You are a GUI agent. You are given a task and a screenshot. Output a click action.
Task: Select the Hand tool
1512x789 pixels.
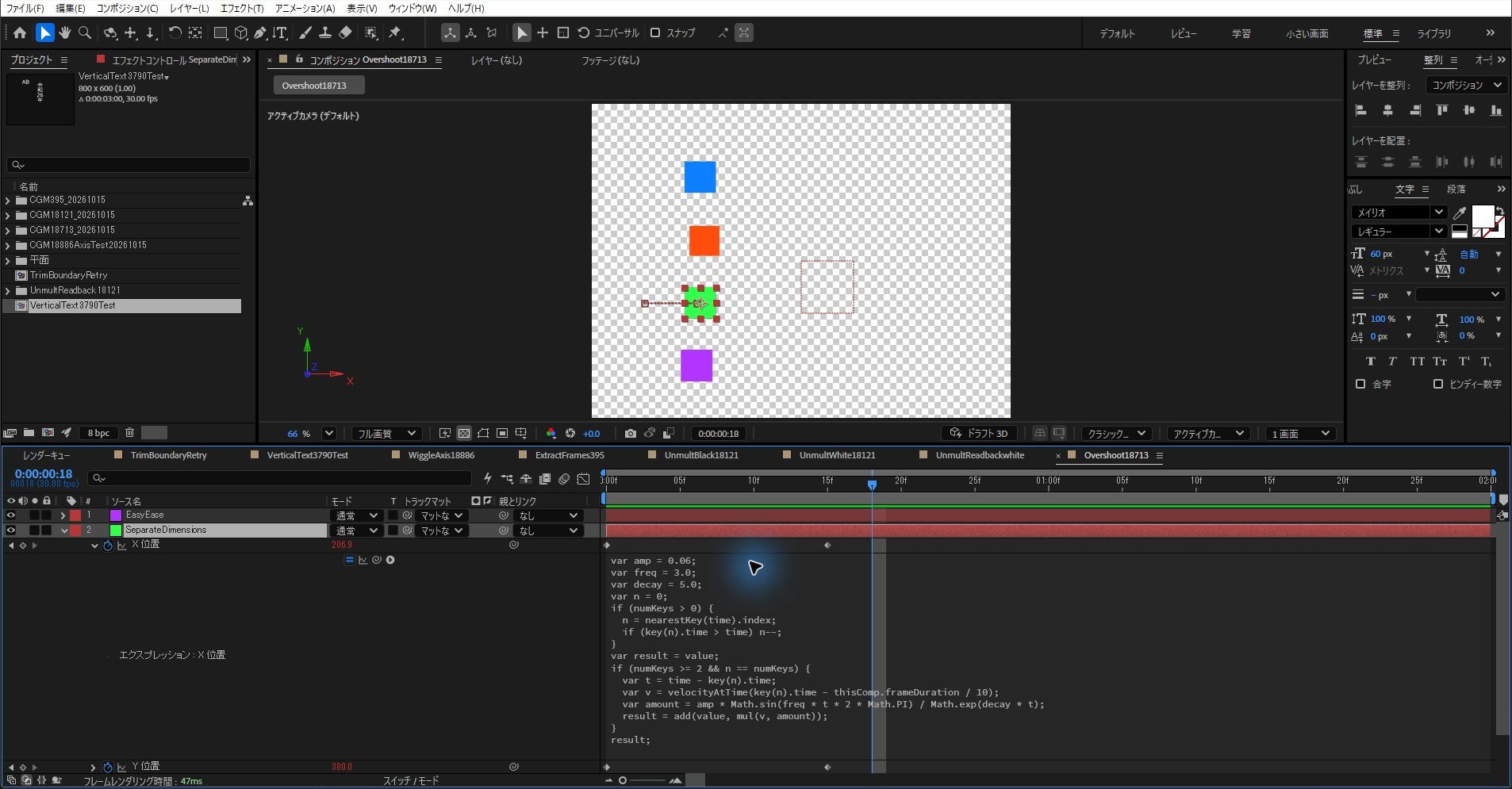(65, 33)
